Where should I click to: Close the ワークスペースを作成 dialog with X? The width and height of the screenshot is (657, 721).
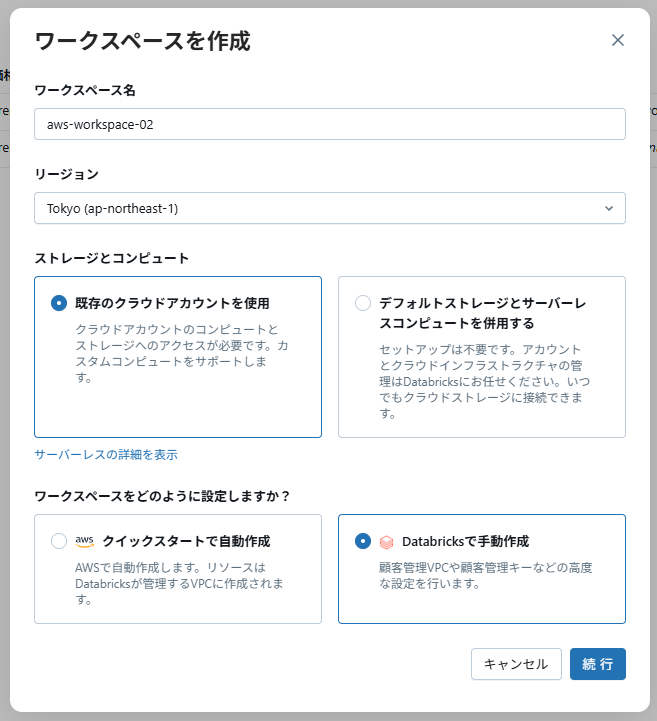pos(618,40)
